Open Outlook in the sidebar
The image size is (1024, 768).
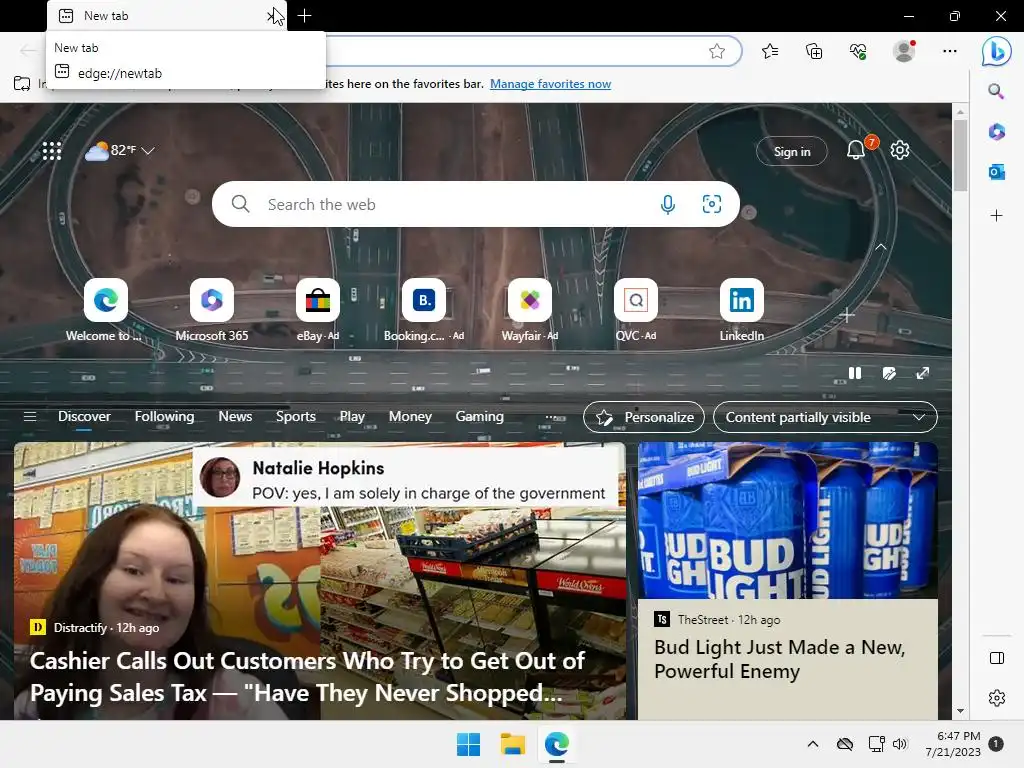click(x=997, y=172)
